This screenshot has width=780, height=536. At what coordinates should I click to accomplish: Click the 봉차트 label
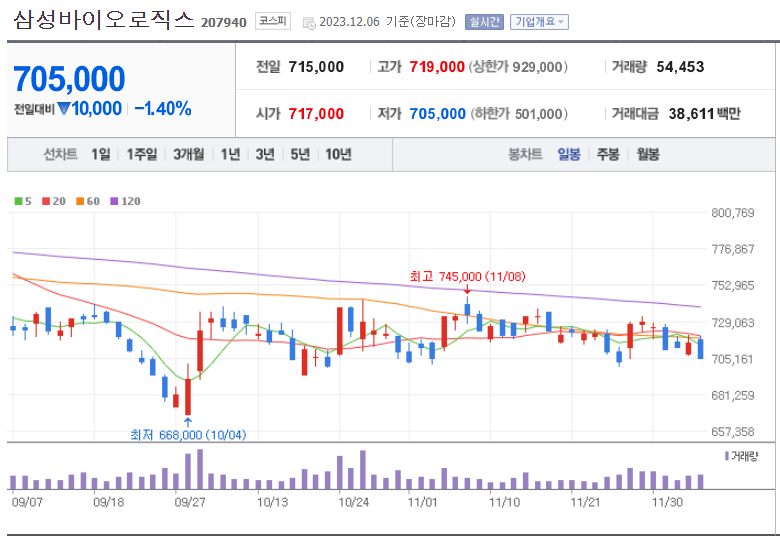[525, 154]
